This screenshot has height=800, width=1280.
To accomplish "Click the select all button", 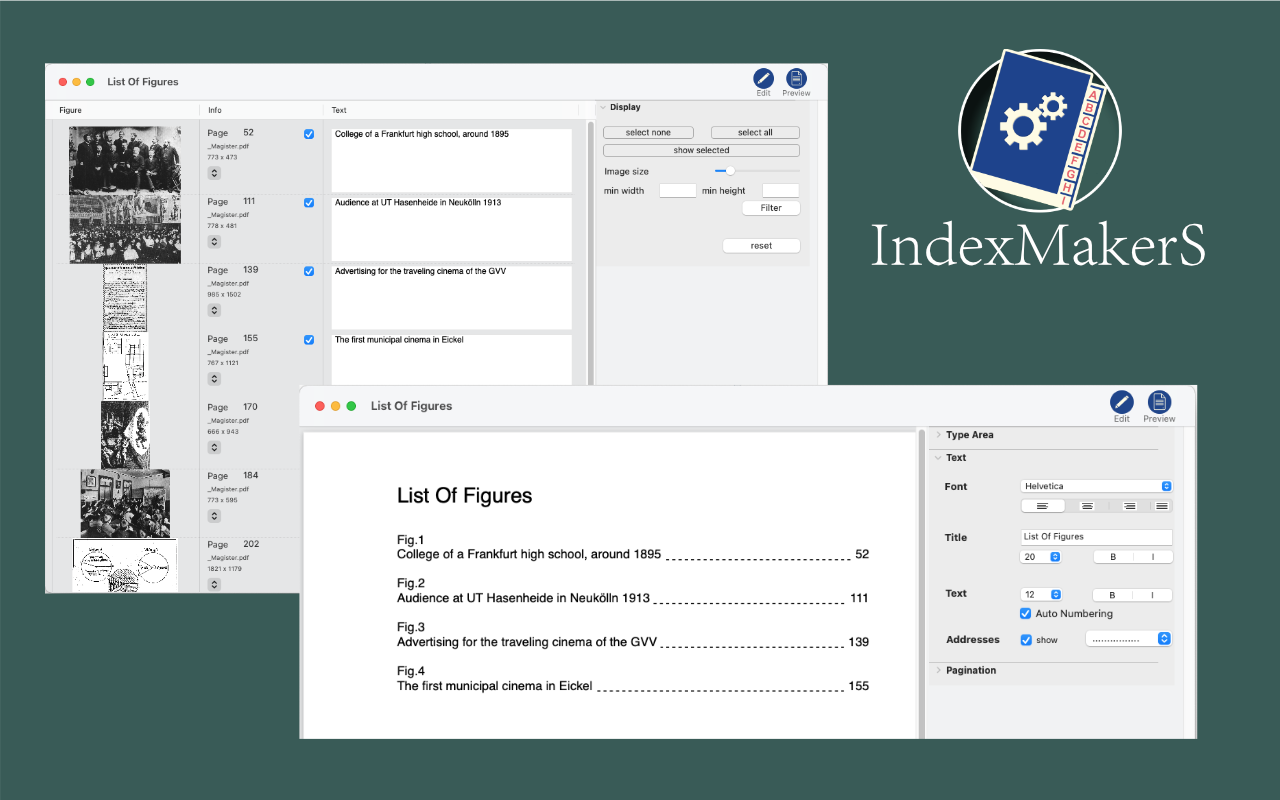I will (x=755, y=132).
